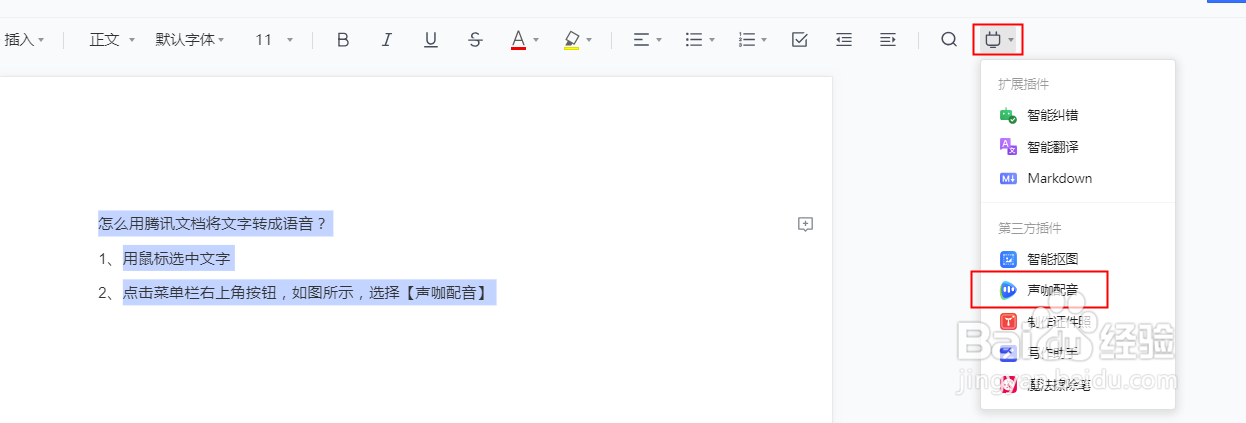Decrease paragraph indent
The height and width of the screenshot is (423, 1246).
[x=844, y=40]
